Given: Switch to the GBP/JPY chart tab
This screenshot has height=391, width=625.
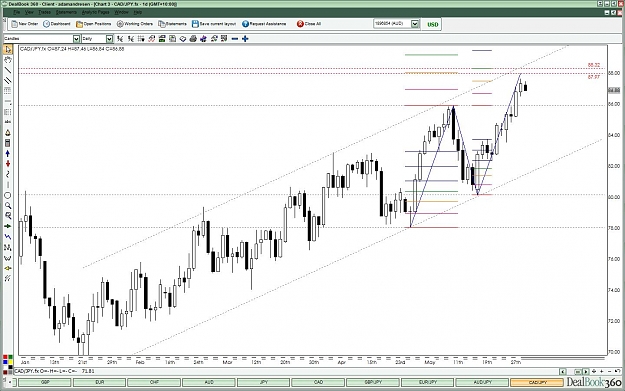Looking at the screenshot, I should point(373,382).
